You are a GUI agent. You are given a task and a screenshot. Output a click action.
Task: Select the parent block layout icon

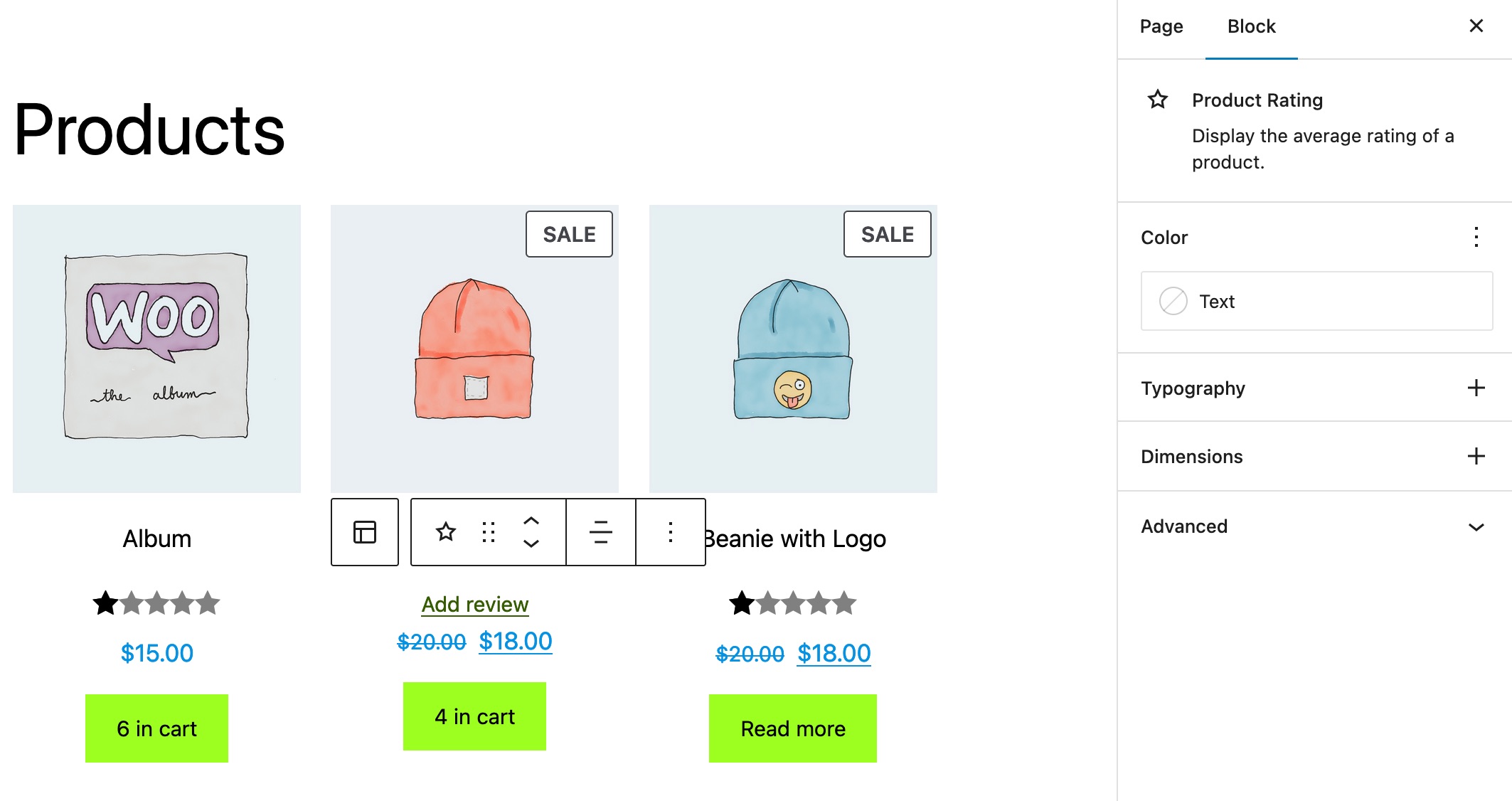pos(365,532)
